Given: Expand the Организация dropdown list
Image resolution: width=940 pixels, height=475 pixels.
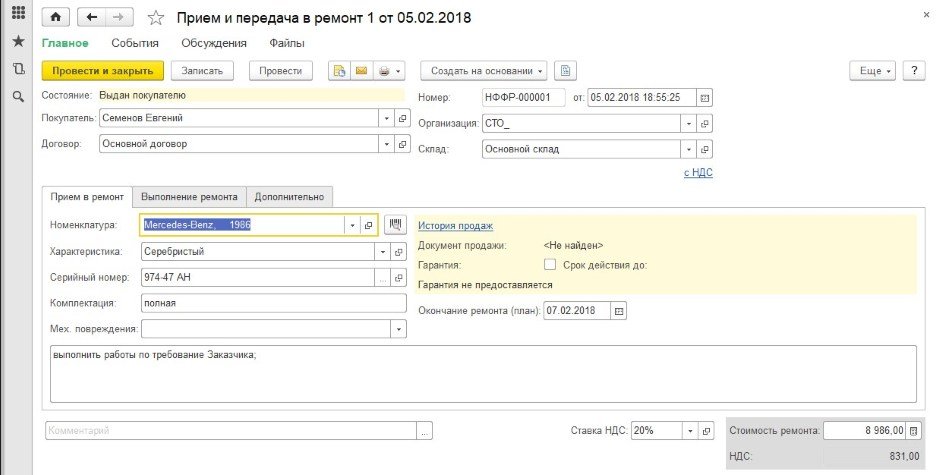Looking at the screenshot, I should coord(689,124).
